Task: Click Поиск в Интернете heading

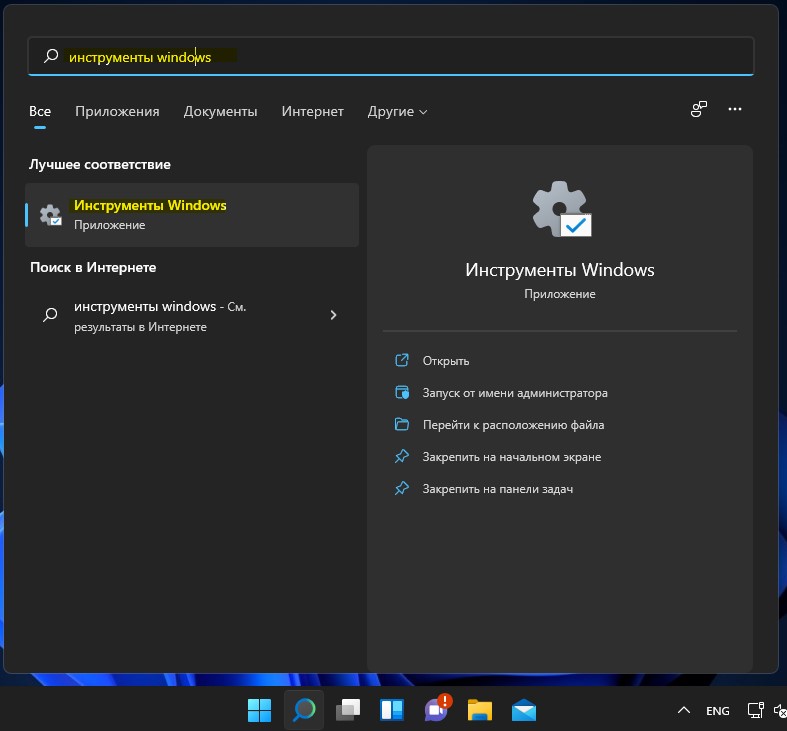Action: [93, 268]
